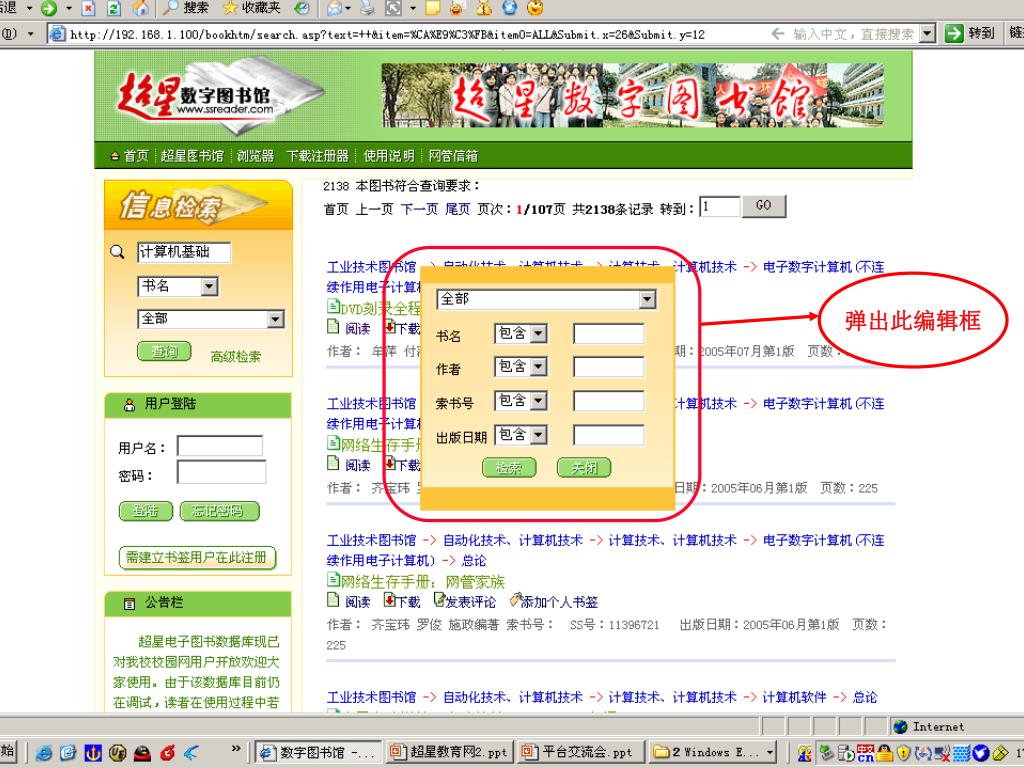1024x768 pixels.
Task: Click the 忘记密码 button
Action: click(x=219, y=511)
